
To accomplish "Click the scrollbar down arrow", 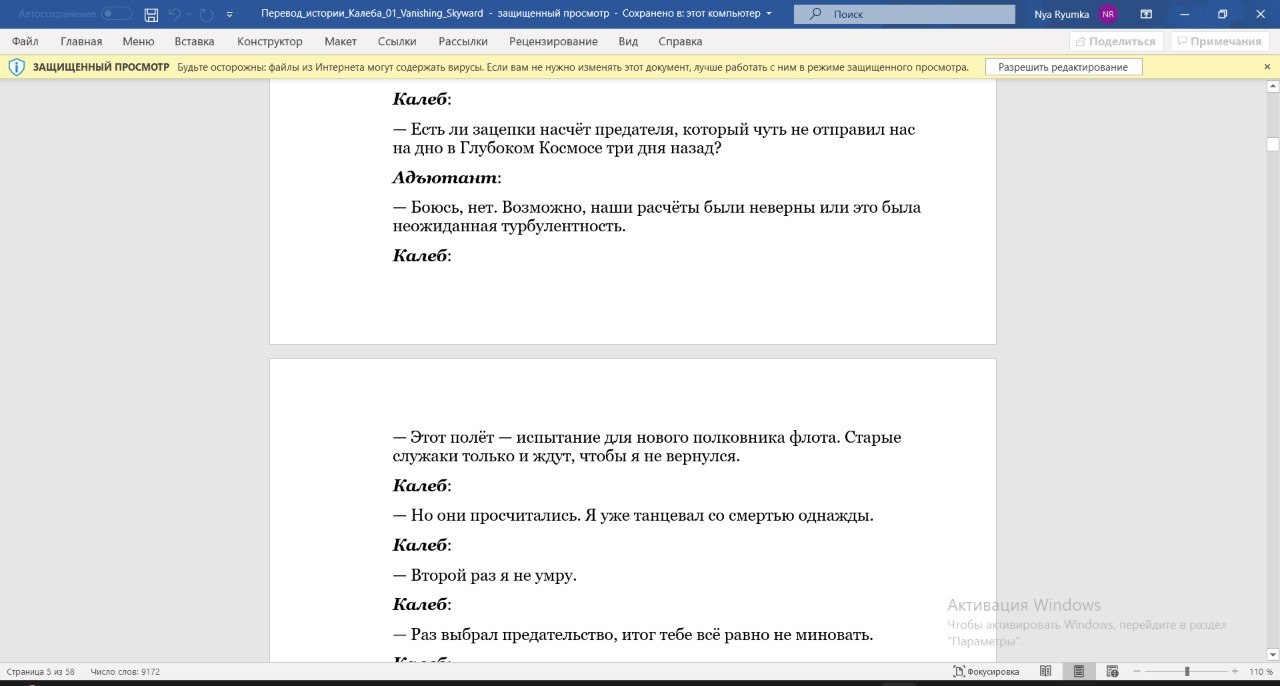I will coord(1272,654).
